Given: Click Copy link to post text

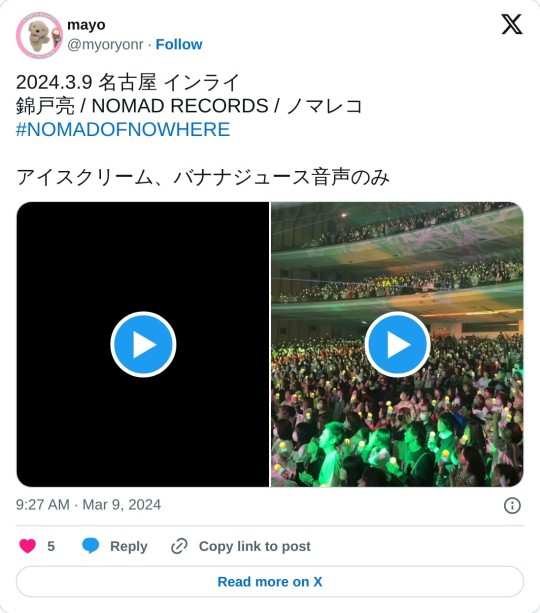Looking at the screenshot, I should click(255, 546).
